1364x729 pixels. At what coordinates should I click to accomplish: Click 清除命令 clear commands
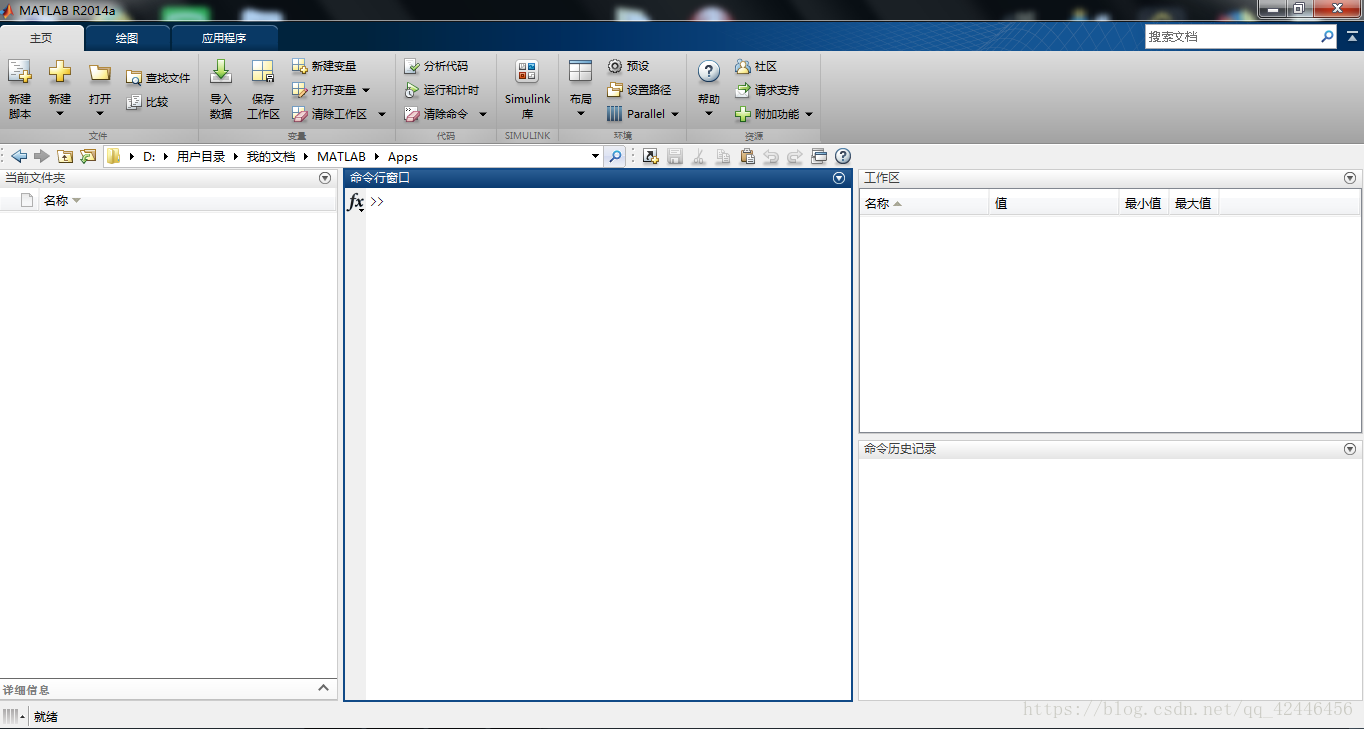point(436,114)
